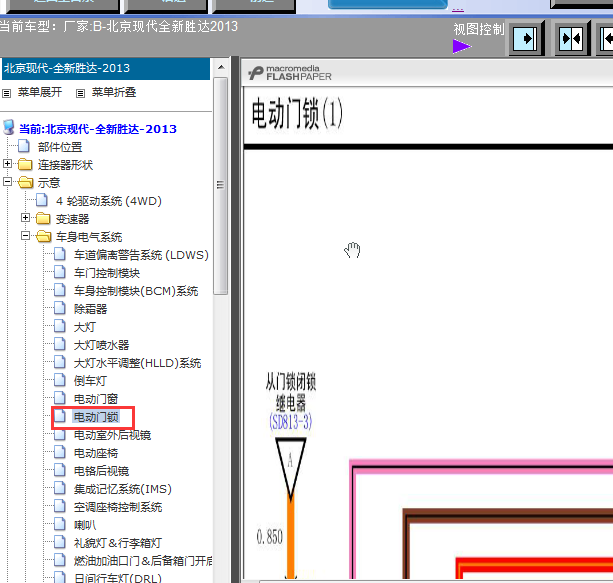This screenshot has width=613, height=583.
Task: Click the SD813-3 reference link in diagram
Action: point(290,422)
